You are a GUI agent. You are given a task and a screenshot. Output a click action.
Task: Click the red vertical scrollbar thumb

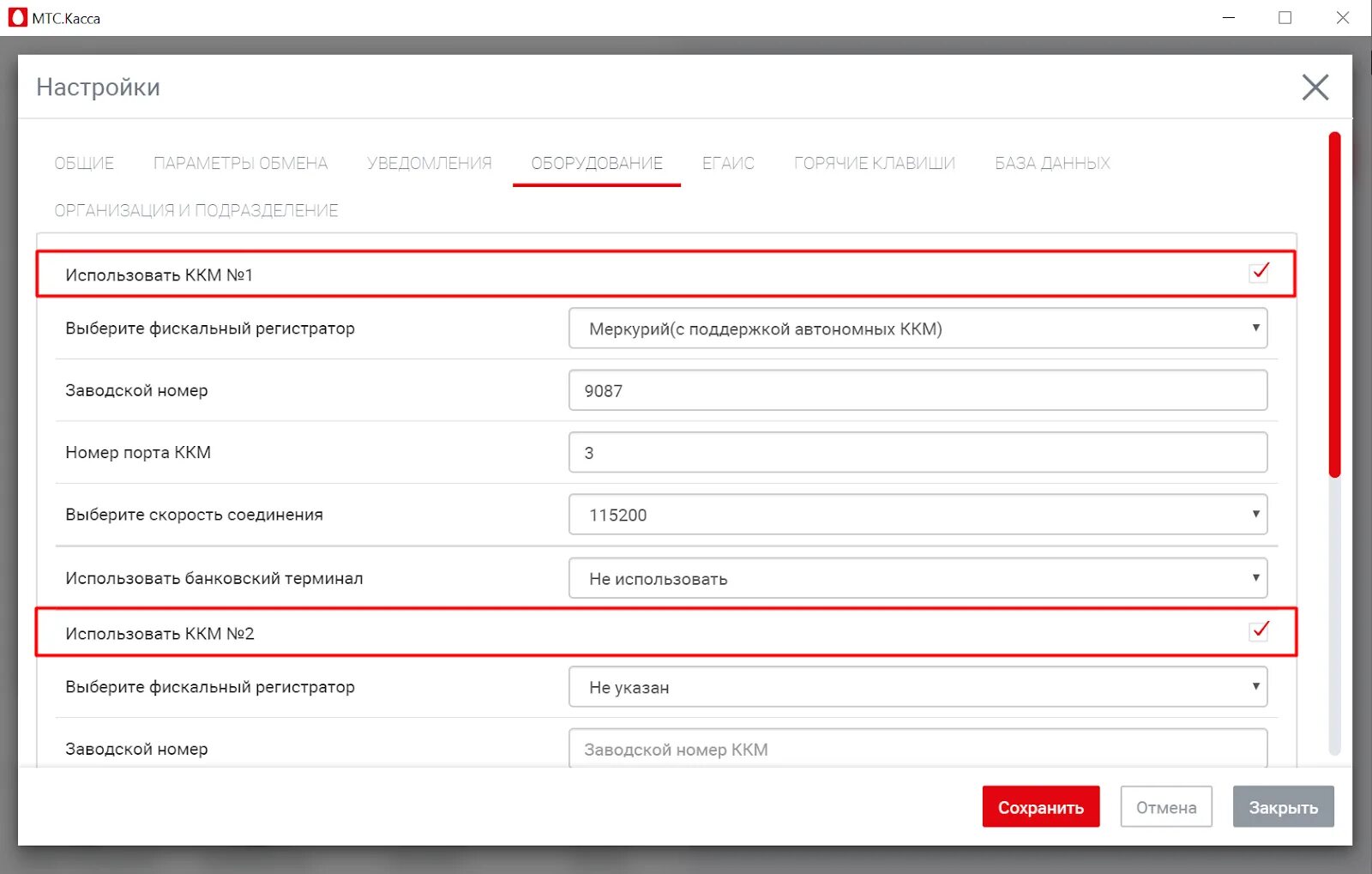point(1334,304)
